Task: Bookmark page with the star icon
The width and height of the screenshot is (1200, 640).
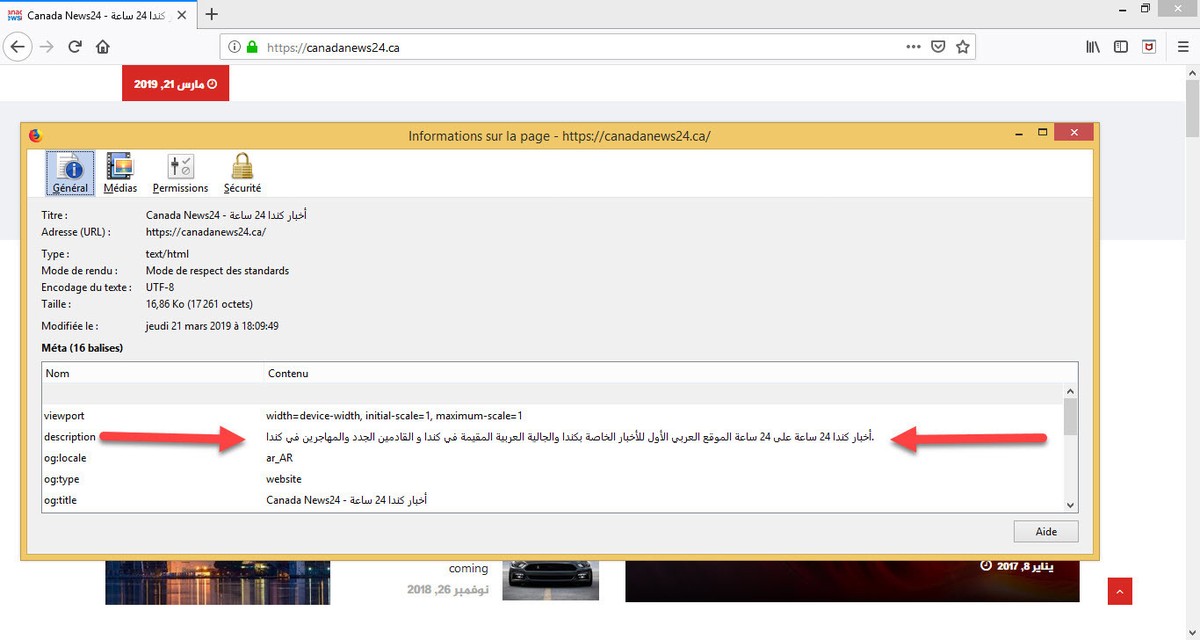Action: tap(963, 47)
